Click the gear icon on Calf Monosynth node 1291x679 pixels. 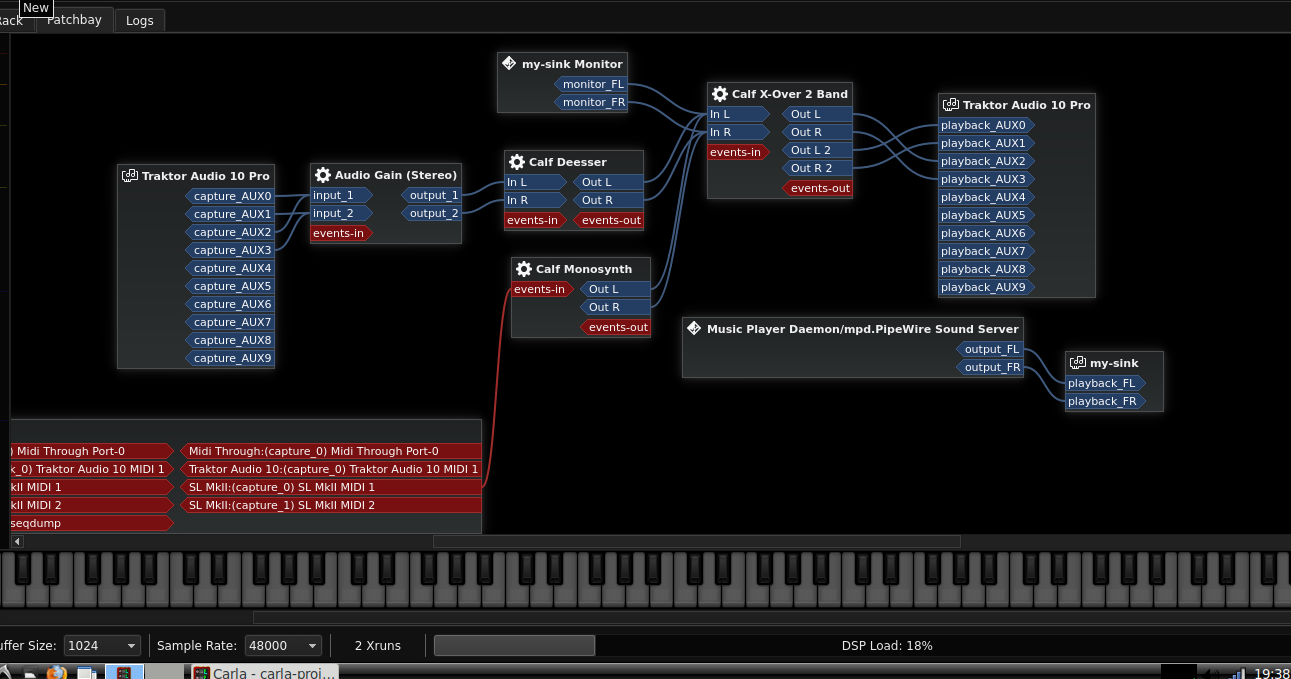[523, 268]
